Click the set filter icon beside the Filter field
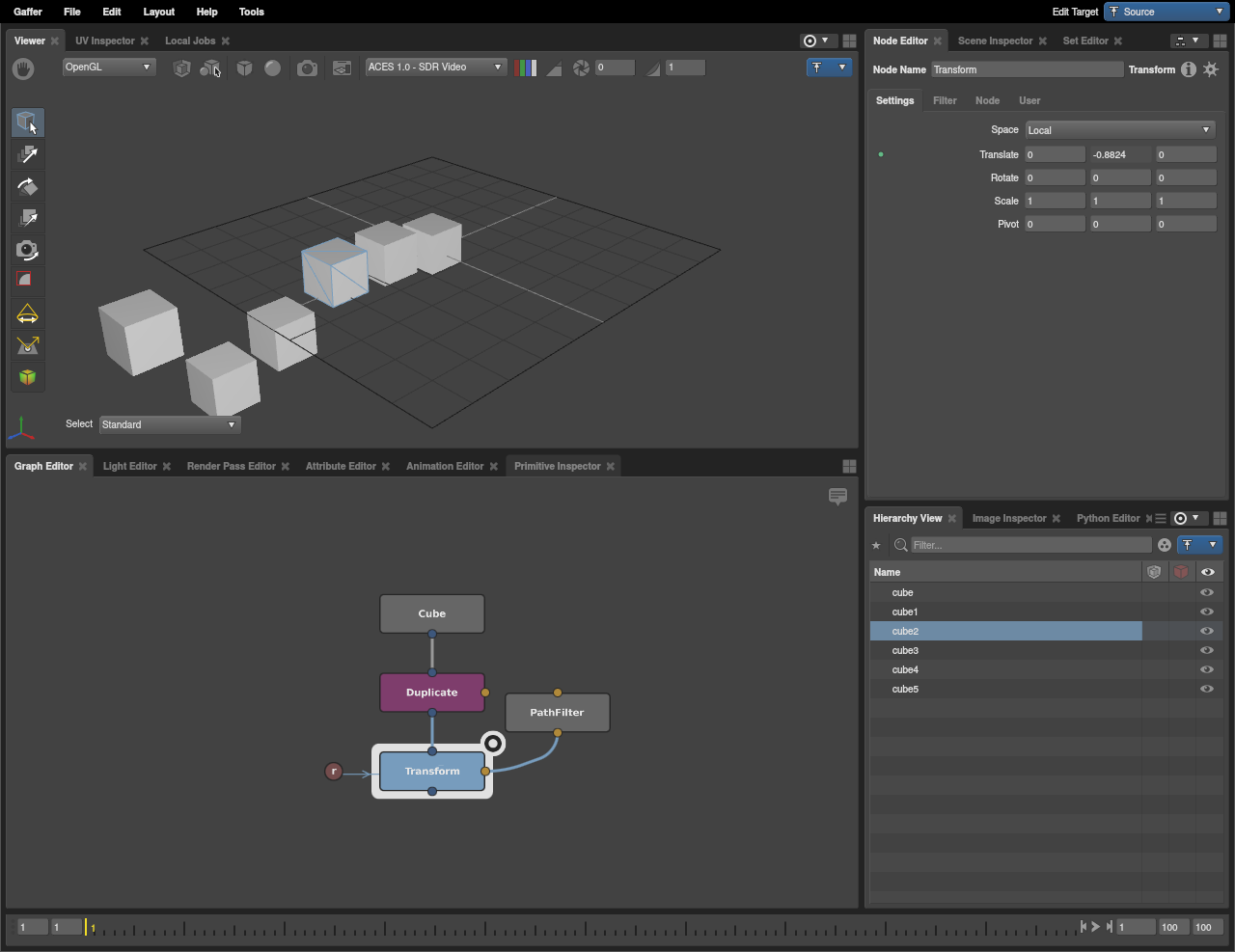The width and height of the screenshot is (1235, 952). [x=1165, y=545]
